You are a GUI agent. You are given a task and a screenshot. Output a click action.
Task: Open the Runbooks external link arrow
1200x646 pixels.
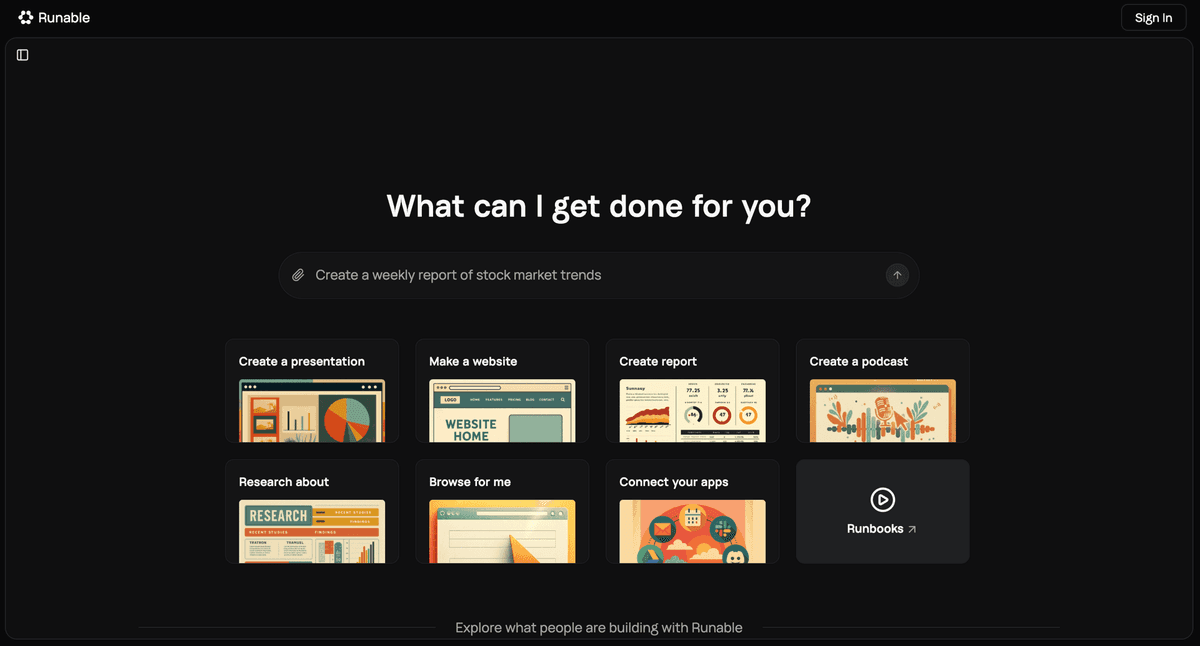[x=912, y=529]
